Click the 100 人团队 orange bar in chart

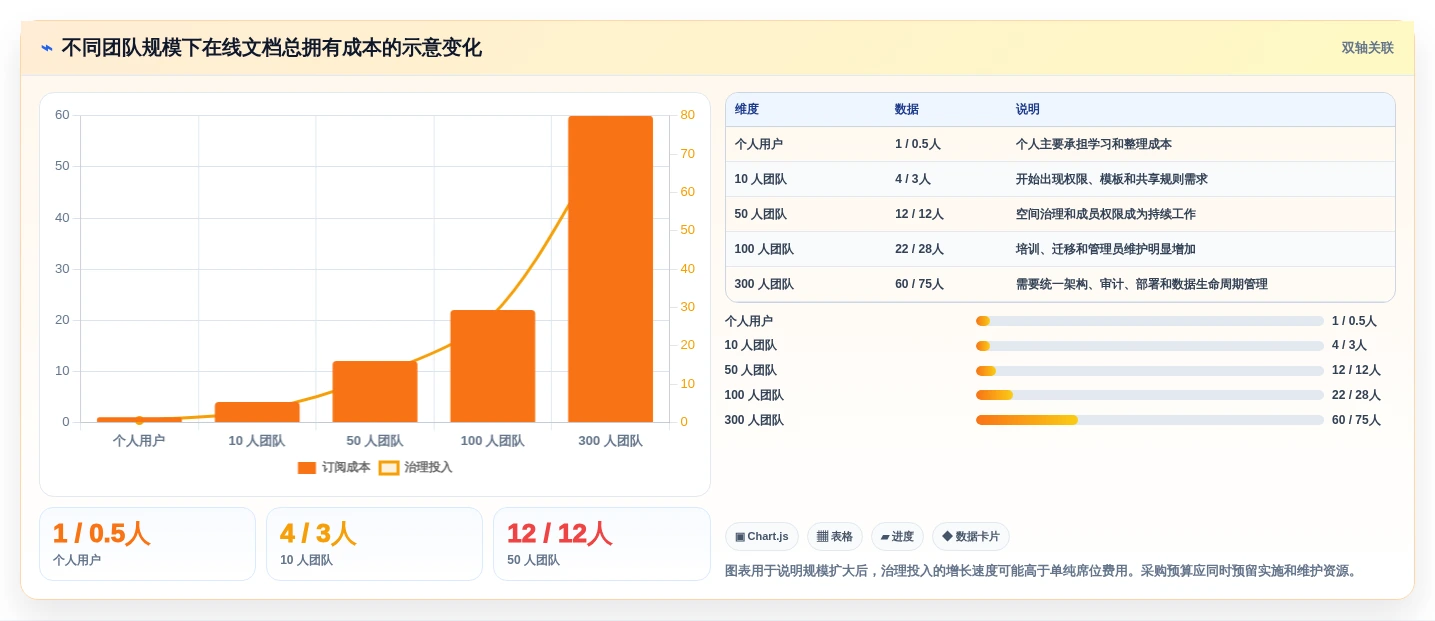click(x=493, y=366)
